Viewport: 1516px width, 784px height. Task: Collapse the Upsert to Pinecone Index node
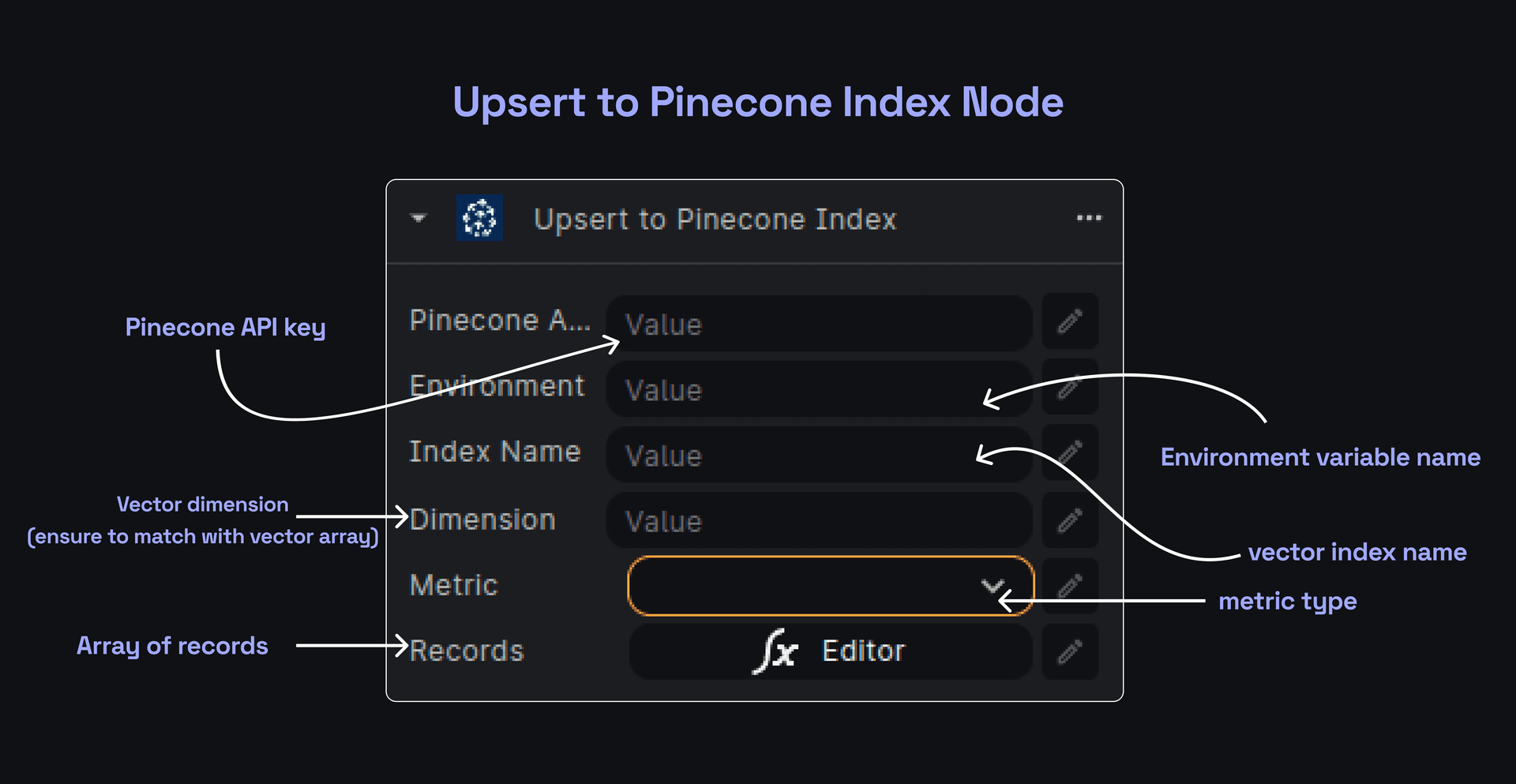click(x=418, y=219)
